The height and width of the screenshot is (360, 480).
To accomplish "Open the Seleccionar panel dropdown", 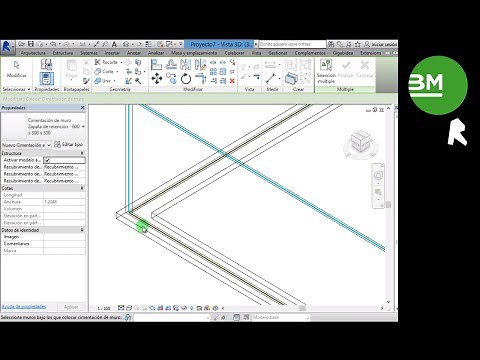I will (16, 89).
